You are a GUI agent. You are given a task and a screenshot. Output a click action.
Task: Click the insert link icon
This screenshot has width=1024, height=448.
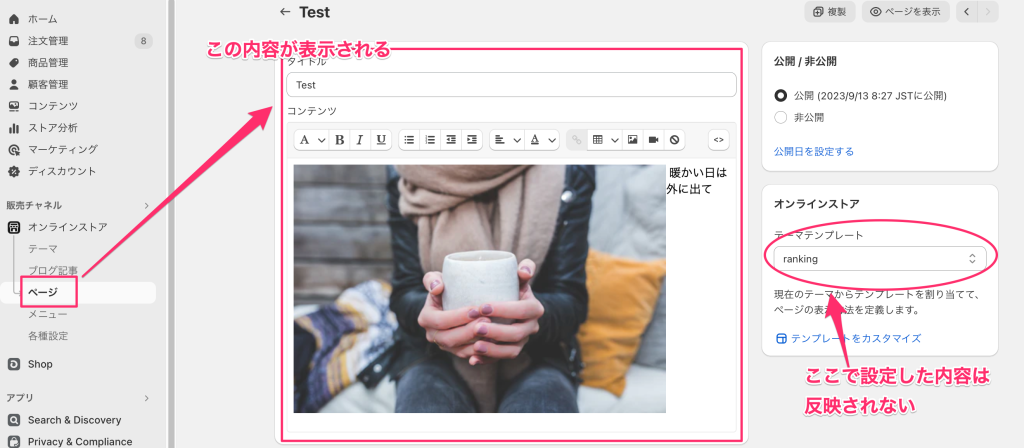coord(577,140)
